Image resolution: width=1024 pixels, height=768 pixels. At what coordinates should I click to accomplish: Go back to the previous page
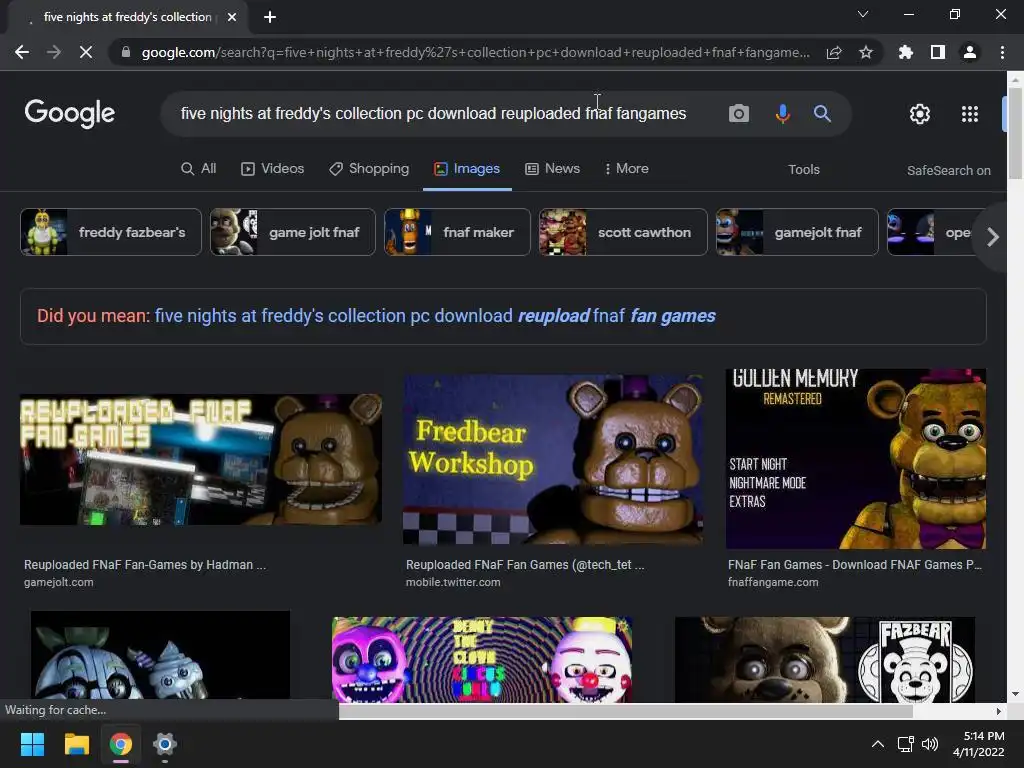[22, 52]
